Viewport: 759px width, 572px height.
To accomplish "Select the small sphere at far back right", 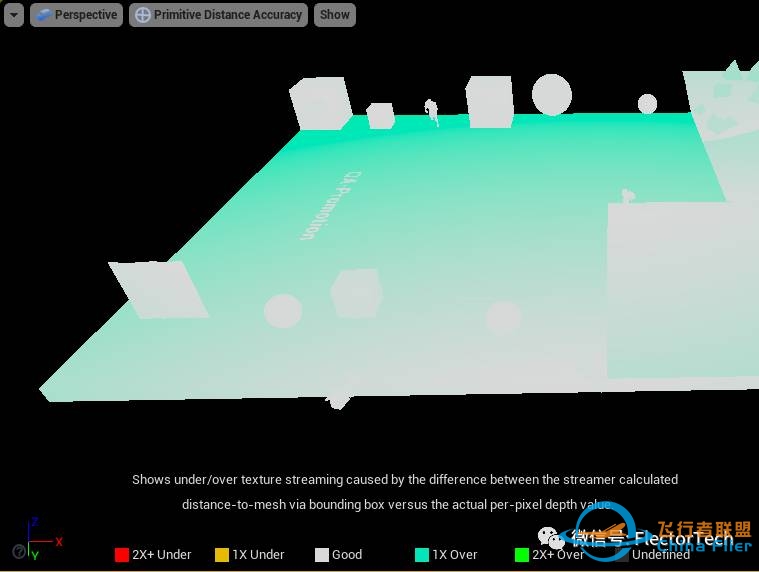I will [647, 104].
